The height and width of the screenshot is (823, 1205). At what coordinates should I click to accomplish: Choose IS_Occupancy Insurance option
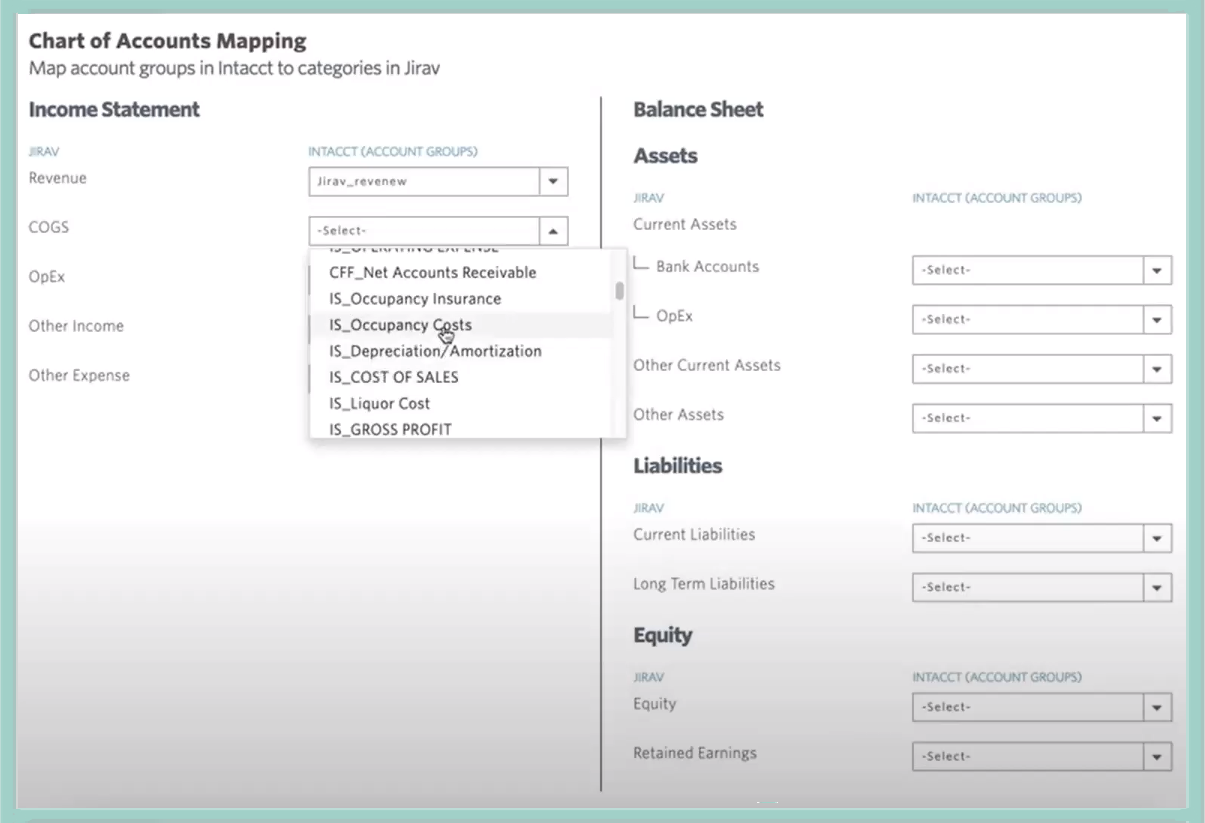[x=415, y=299]
